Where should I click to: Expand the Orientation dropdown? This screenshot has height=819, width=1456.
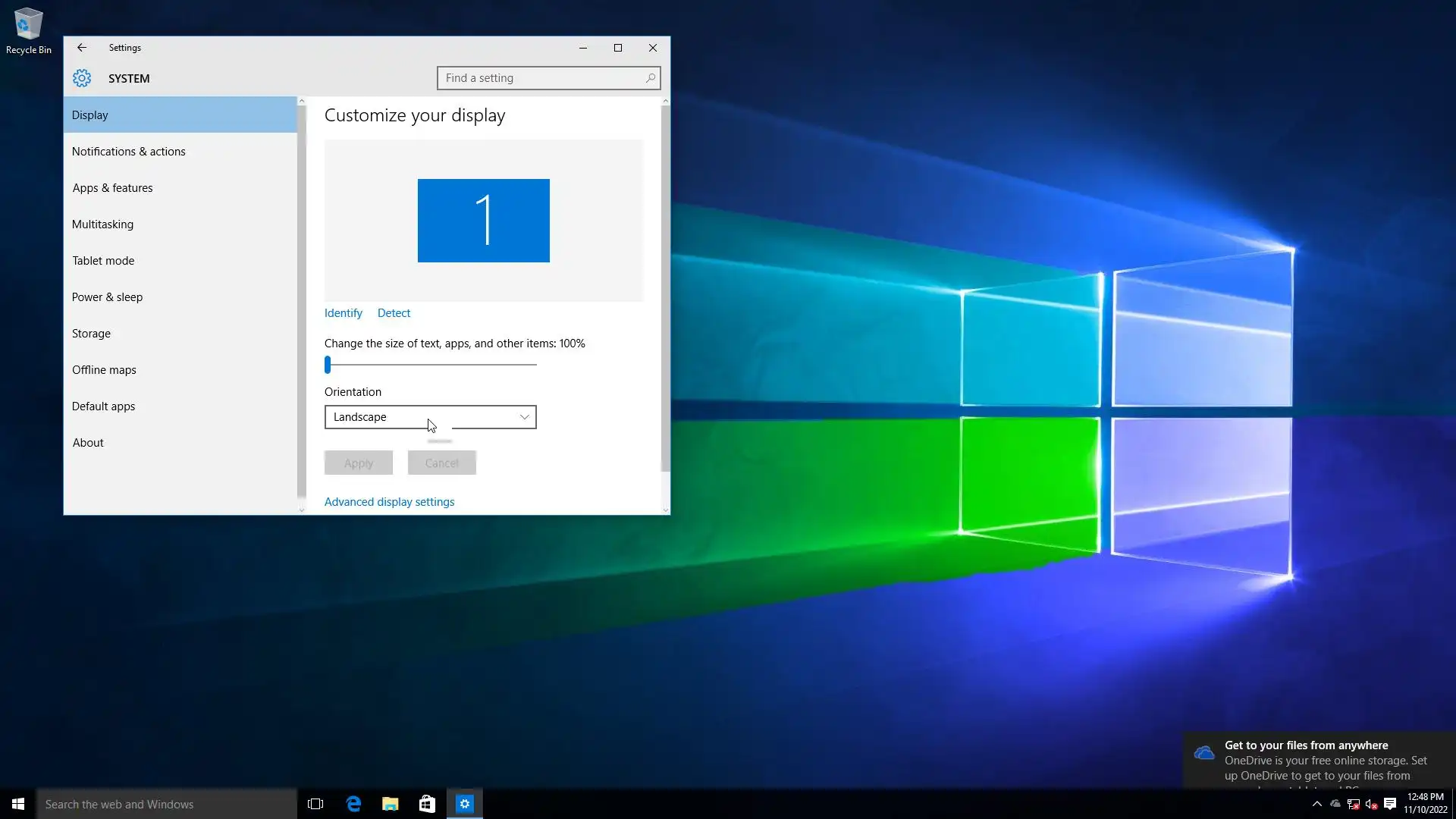[430, 417]
